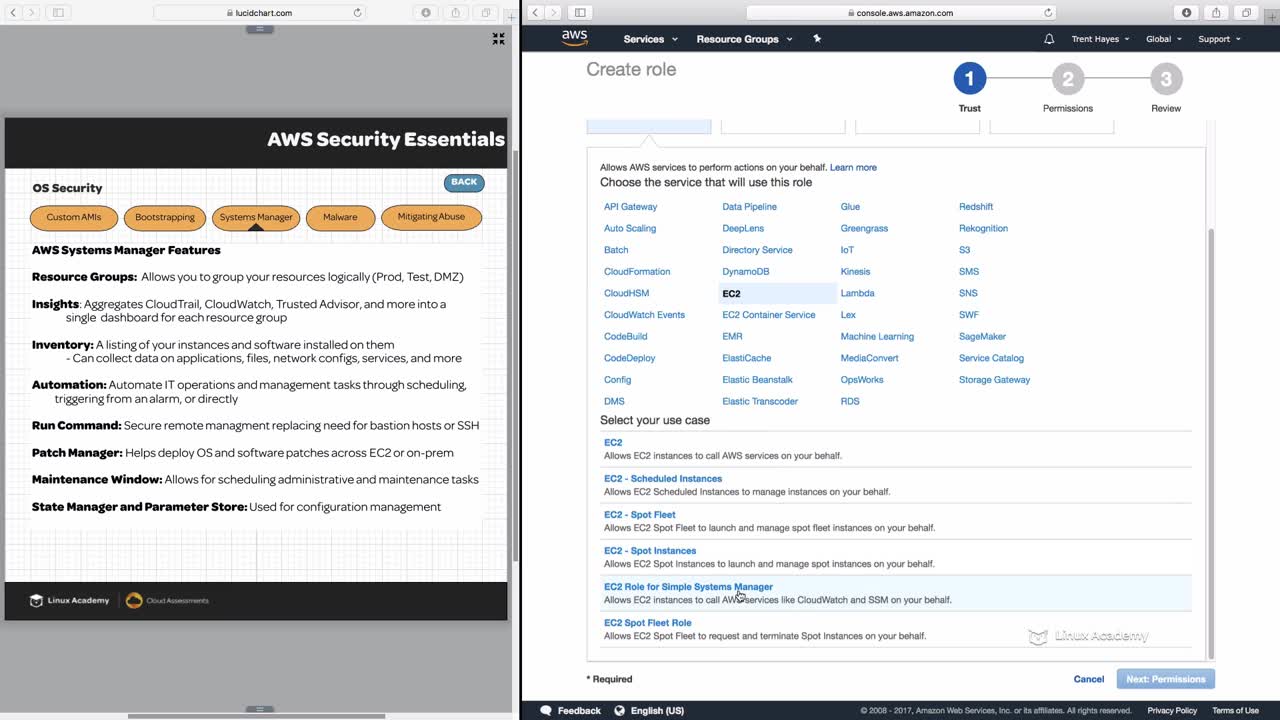Click share icon in the lucidchart Safari window

[456, 13]
